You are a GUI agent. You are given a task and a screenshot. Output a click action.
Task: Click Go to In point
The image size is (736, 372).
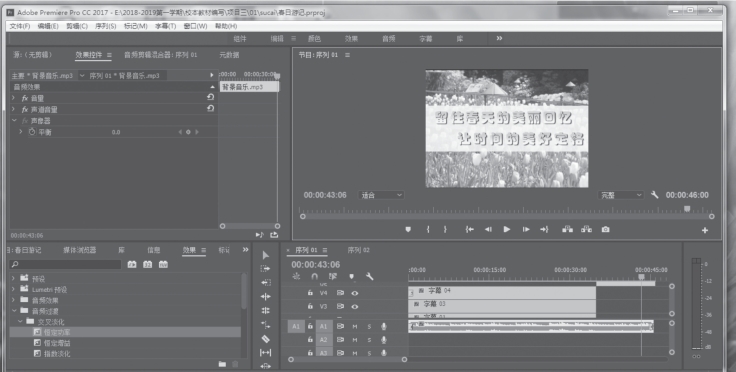coord(469,229)
